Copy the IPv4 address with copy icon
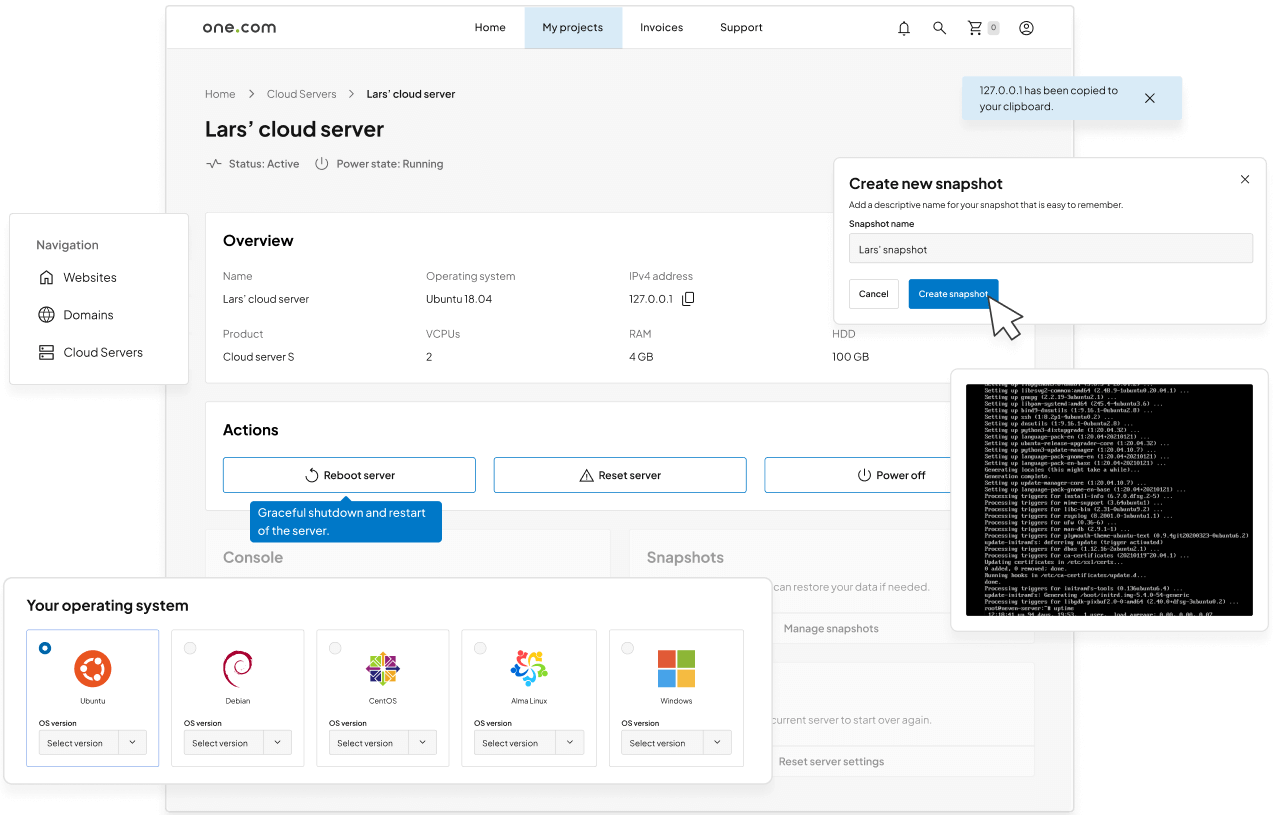The height and width of the screenshot is (815, 1273). pyautogui.click(x=688, y=299)
